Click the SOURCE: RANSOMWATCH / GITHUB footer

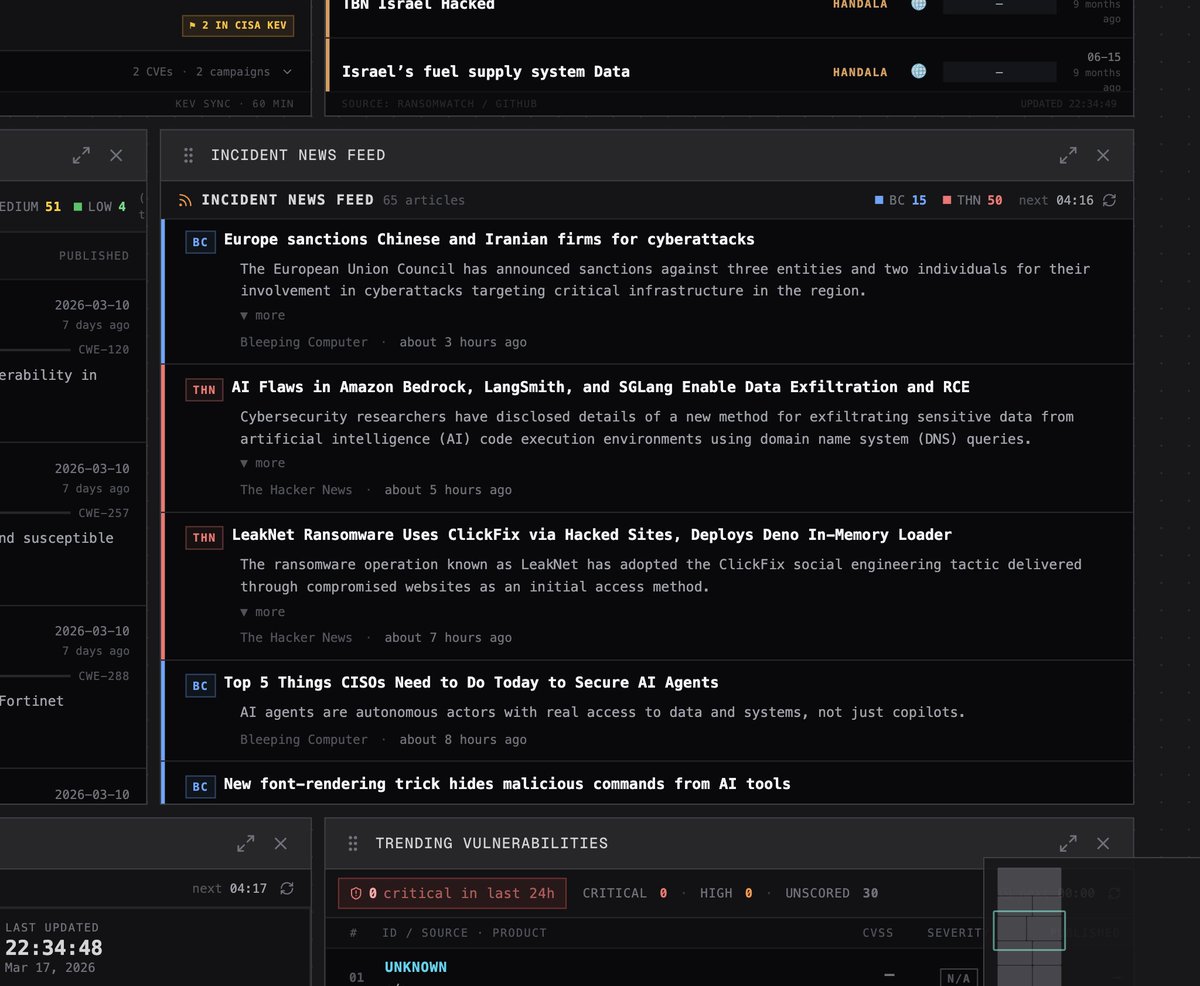[x=439, y=104]
